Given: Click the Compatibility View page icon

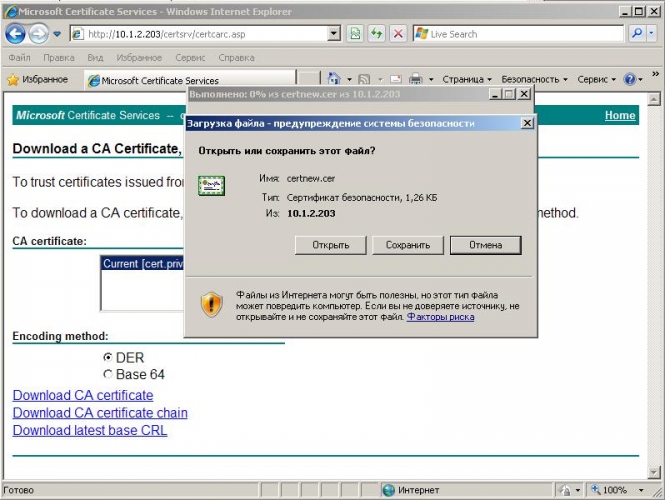Looking at the screenshot, I should (x=355, y=34).
